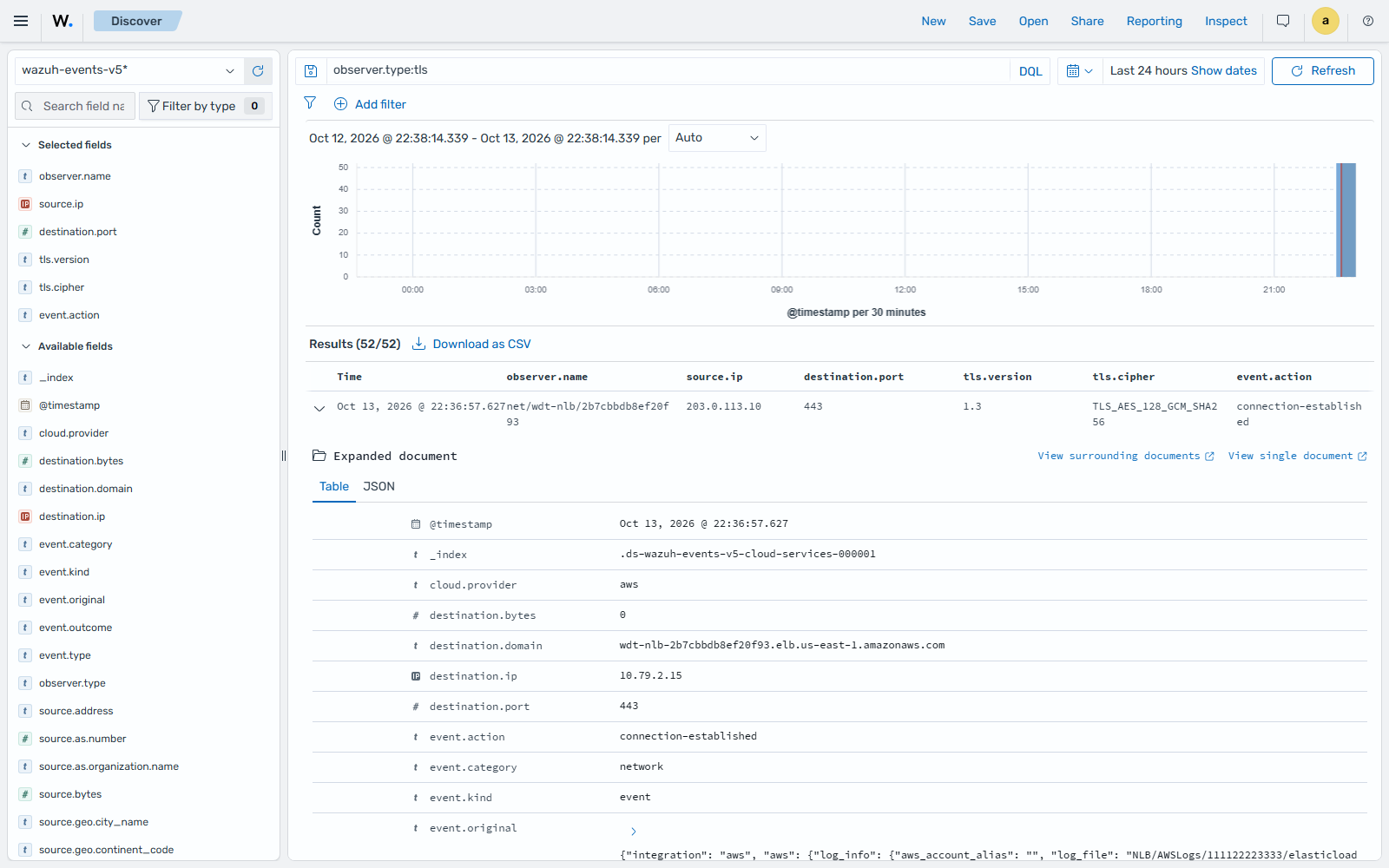This screenshot has width=1389, height=868.
Task: Open the help menu icon
Action: click(x=1368, y=21)
